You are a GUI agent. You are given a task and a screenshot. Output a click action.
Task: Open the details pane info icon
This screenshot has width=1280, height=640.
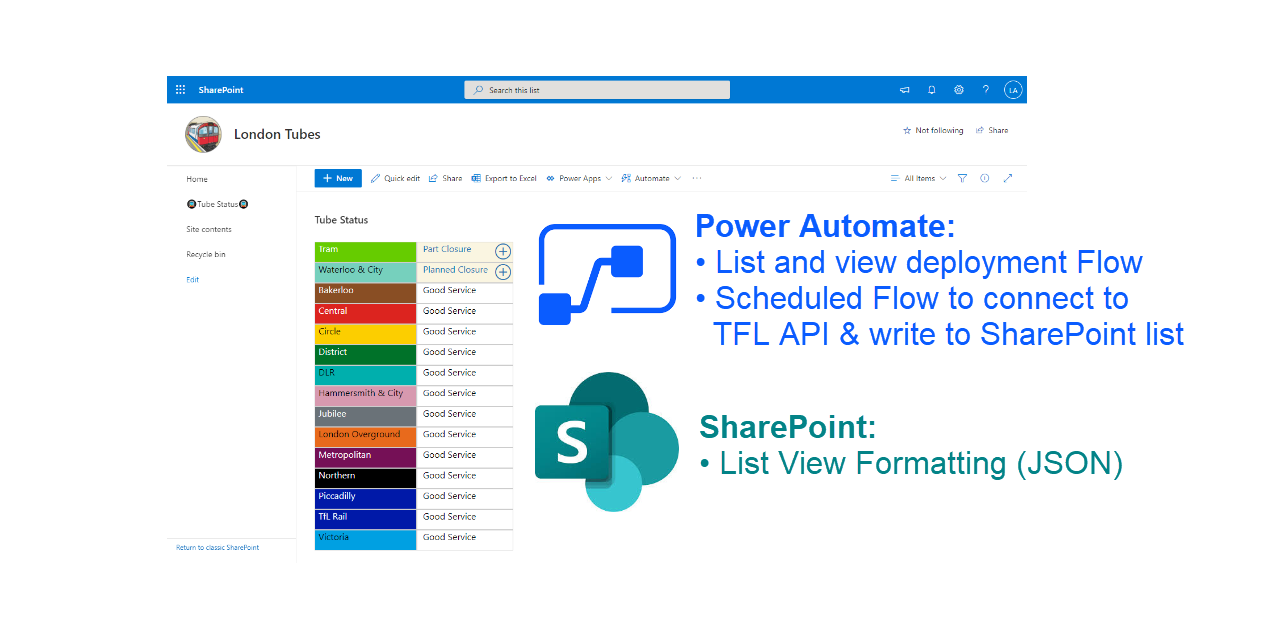click(x=985, y=178)
